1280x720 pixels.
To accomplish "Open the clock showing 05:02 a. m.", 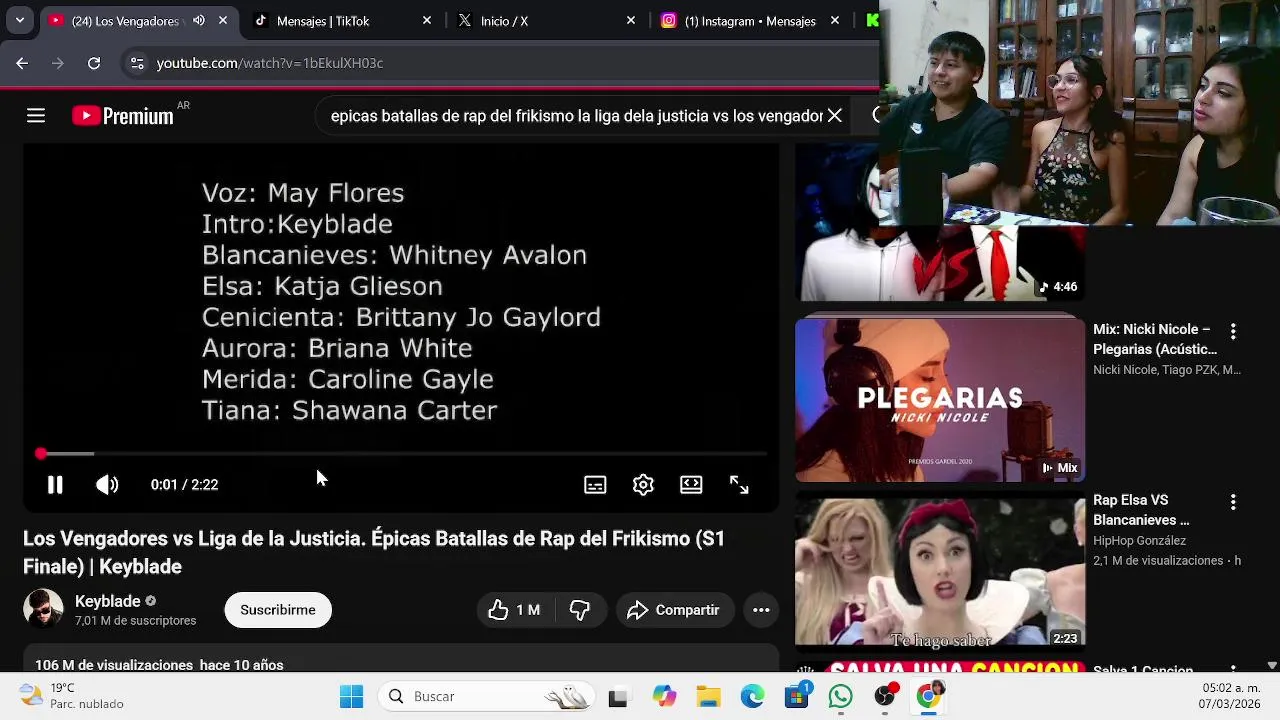I will point(1230,696).
